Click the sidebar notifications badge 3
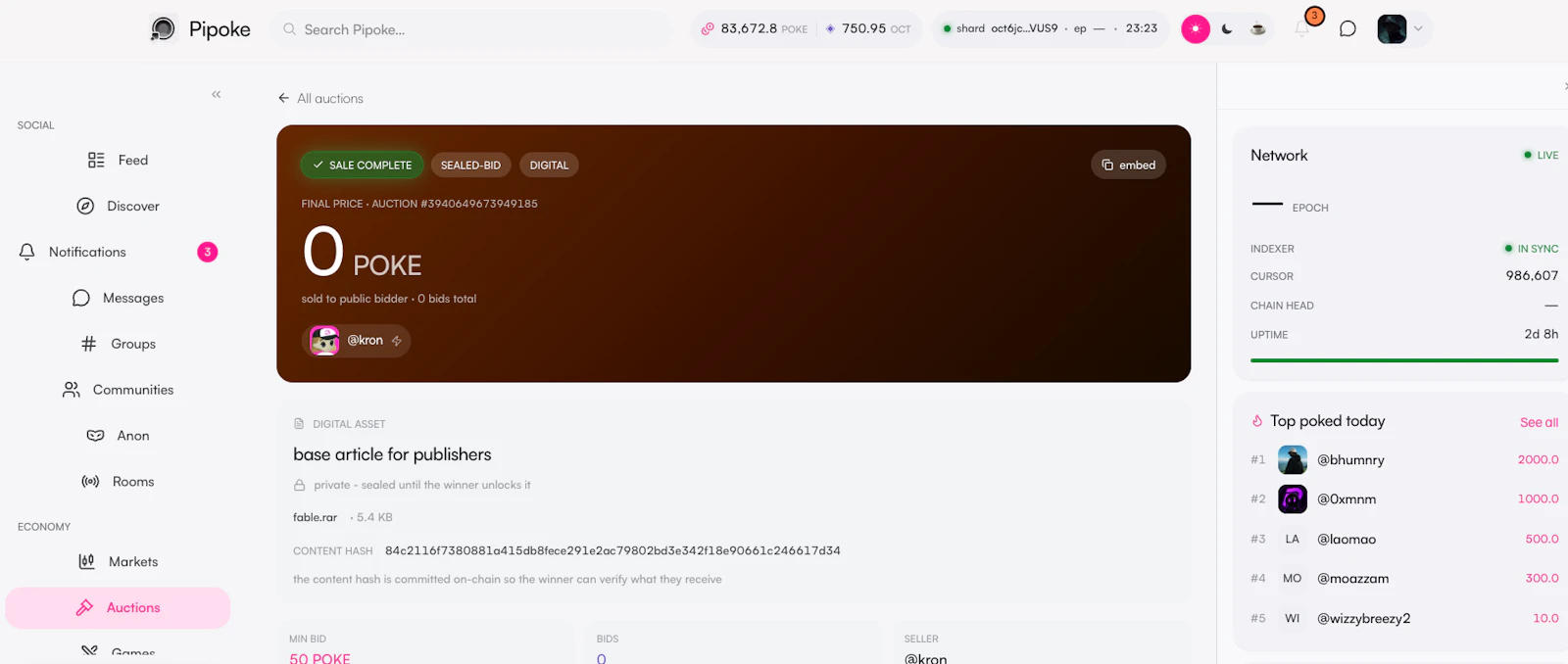The width and height of the screenshot is (1568, 664). [x=208, y=253]
